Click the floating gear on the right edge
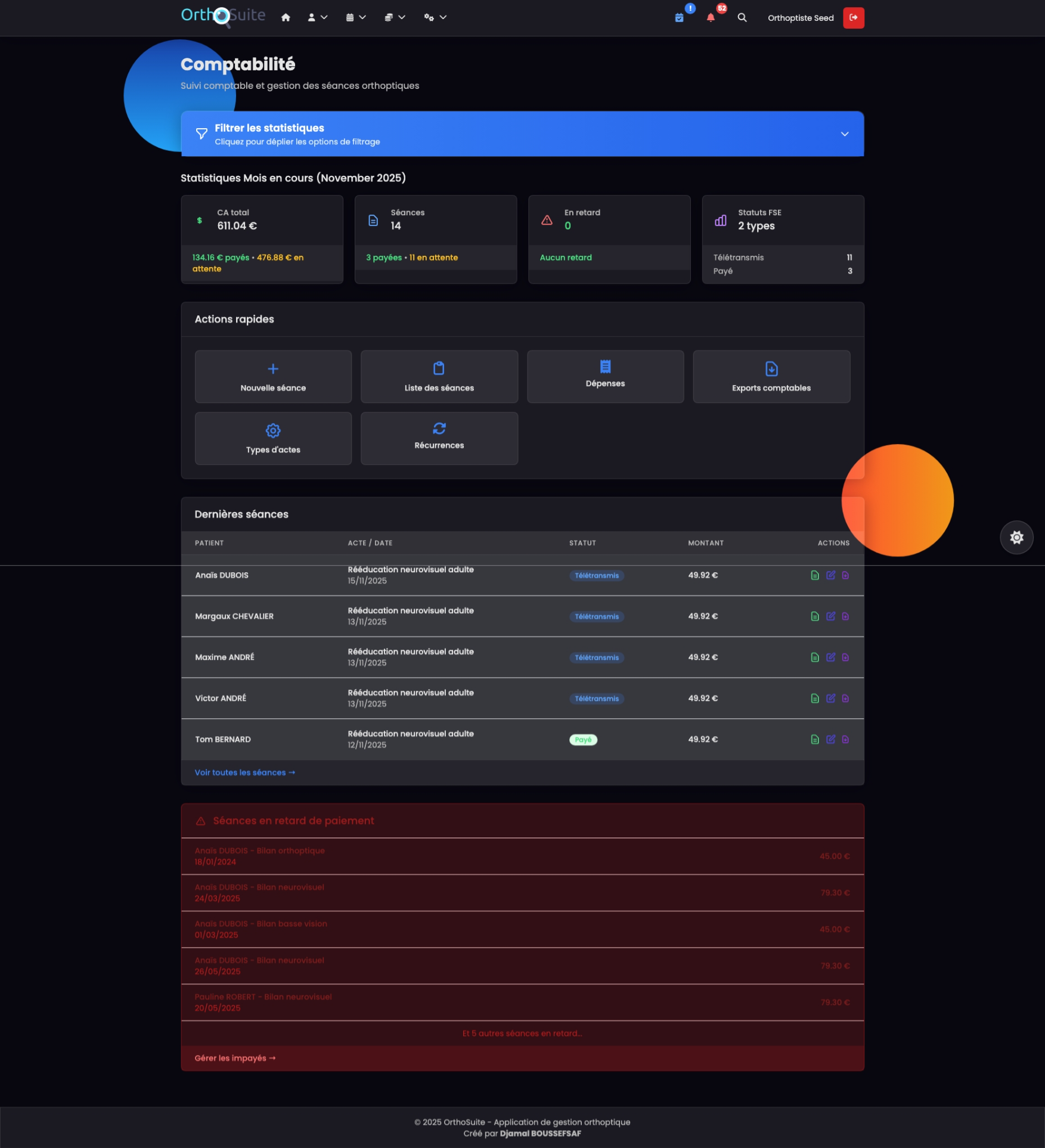Viewport: 1045px width, 1148px height. pyautogui.click(x=1017, y=537)
